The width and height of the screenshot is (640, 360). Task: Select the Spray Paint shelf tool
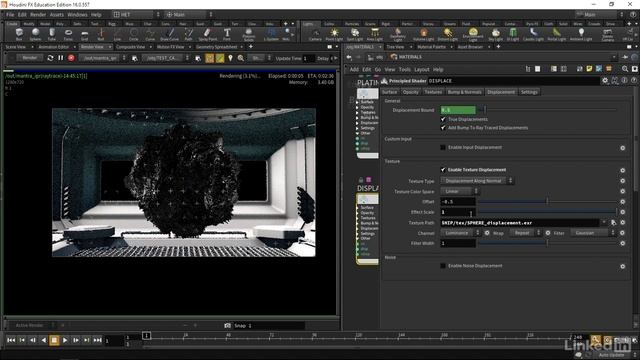click(207, 34)
